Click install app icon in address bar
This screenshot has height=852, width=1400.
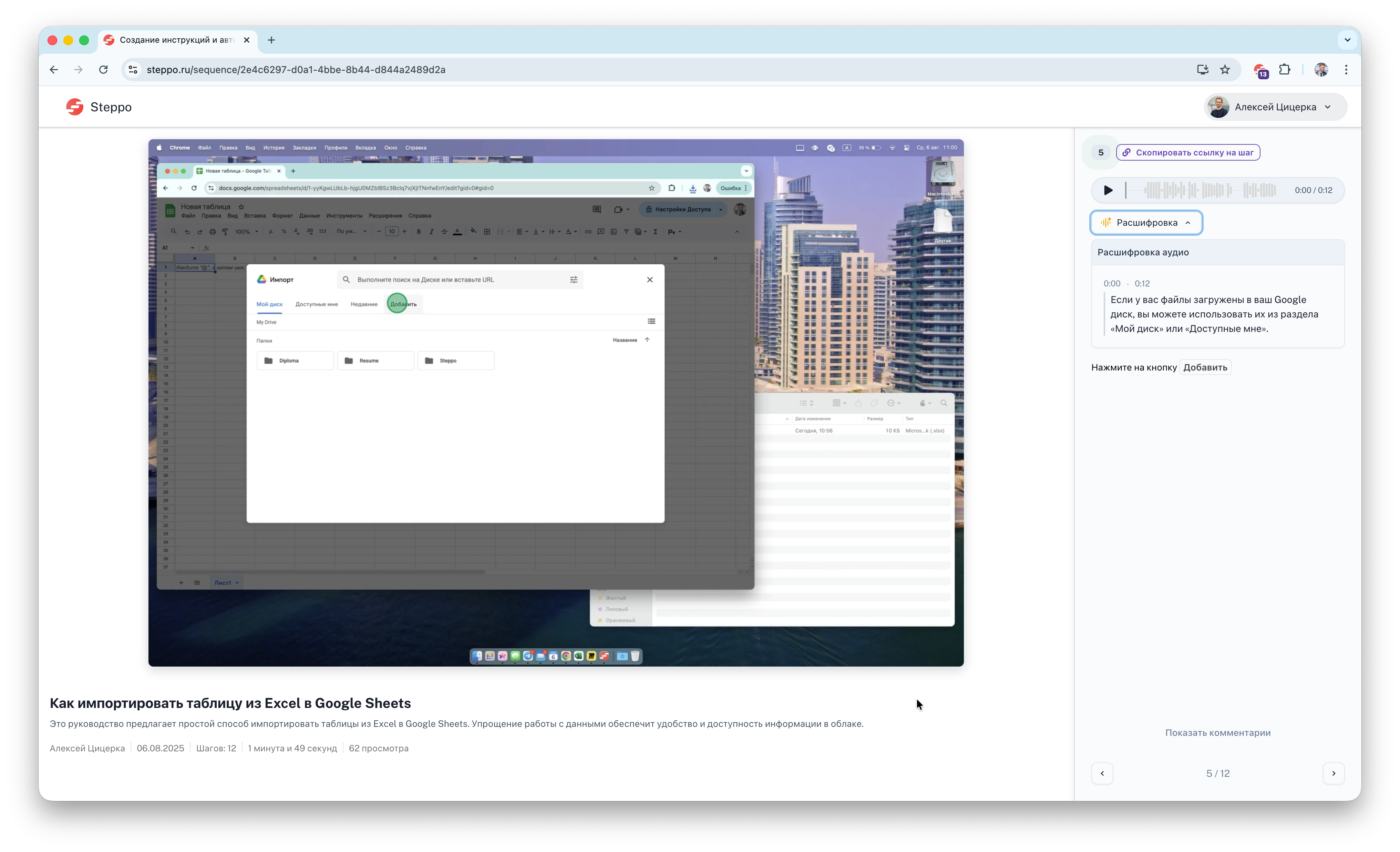pos(1202,69)
